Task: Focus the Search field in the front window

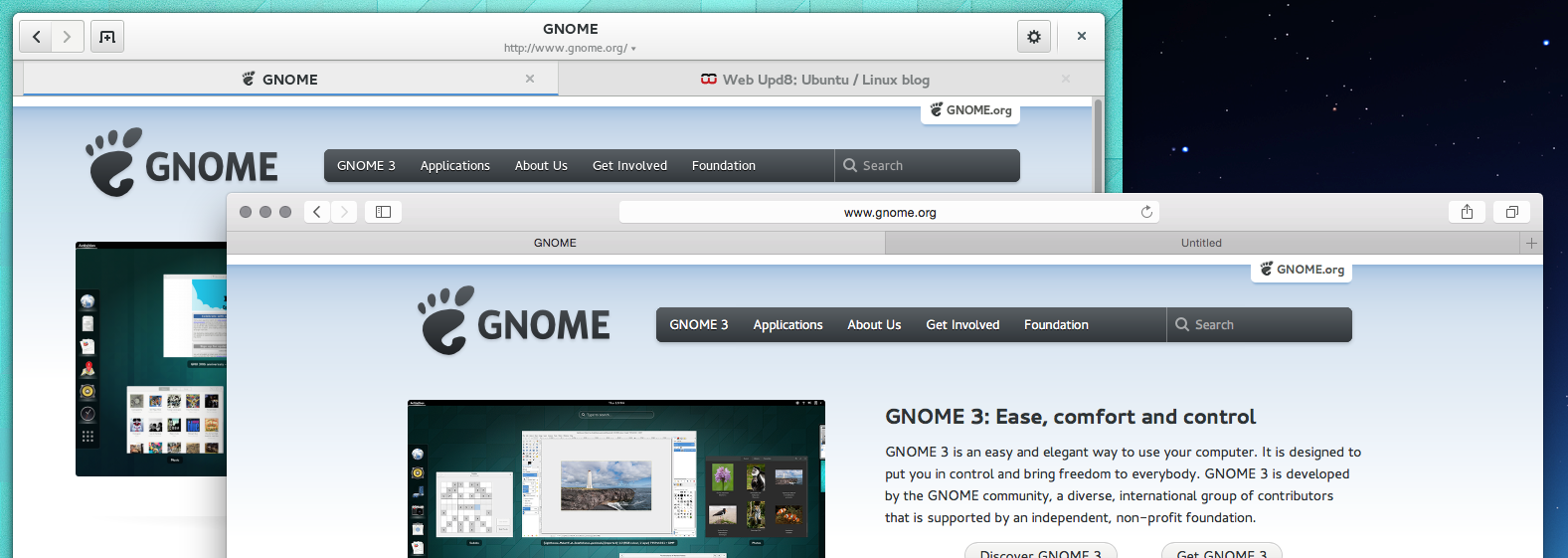Action: tap(1260, 325)
